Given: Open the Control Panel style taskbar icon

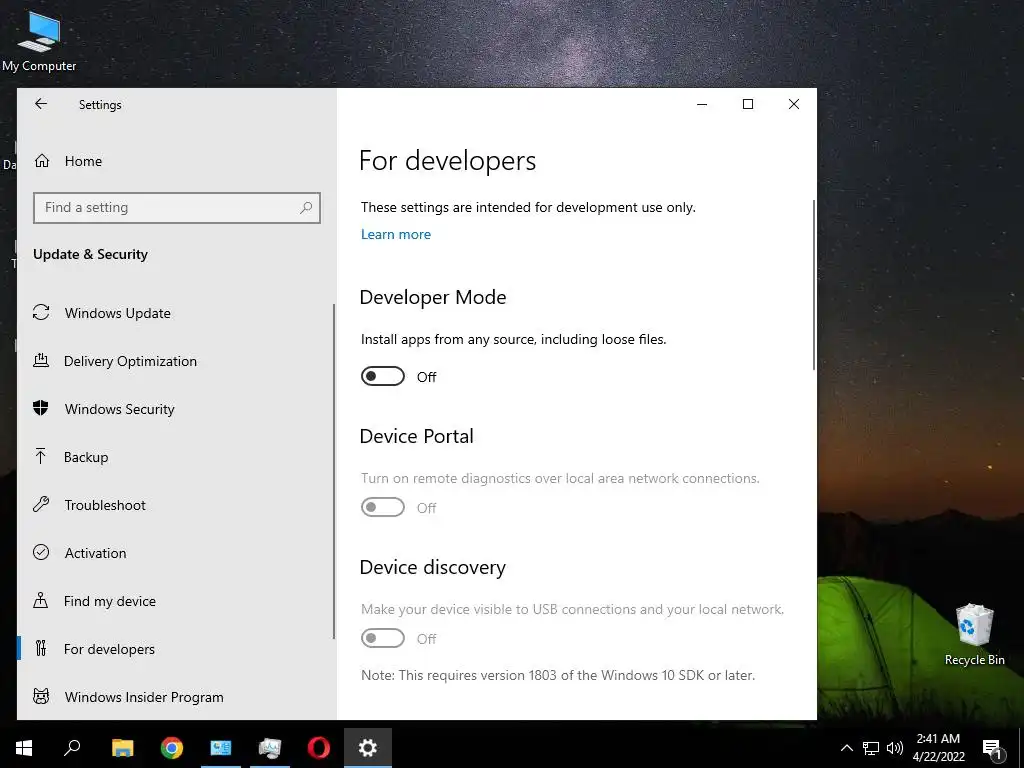Looking at the screenshot, I should point(221,748).
